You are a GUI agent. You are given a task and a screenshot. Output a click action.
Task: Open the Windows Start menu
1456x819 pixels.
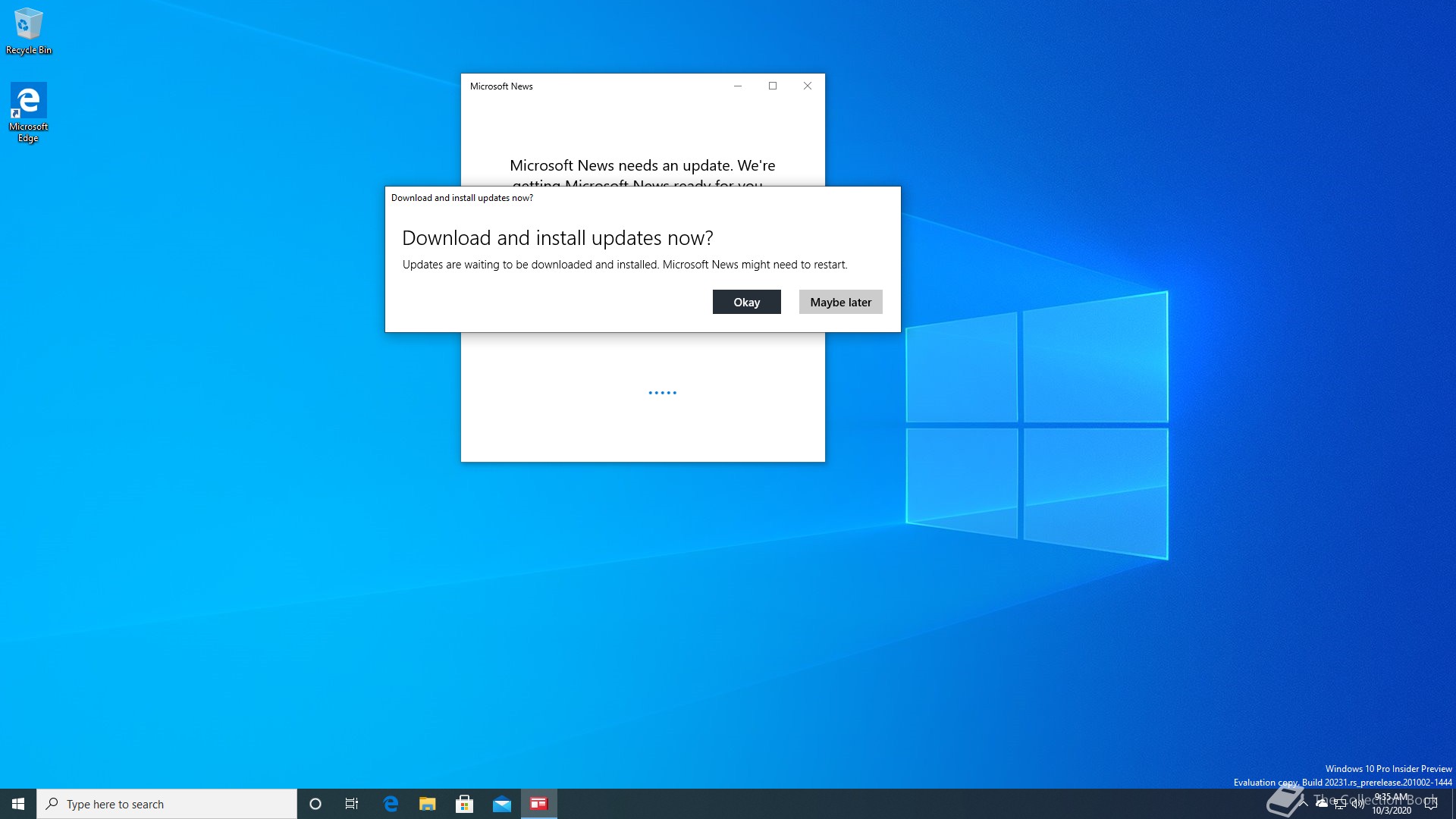(x=18, y=804)
